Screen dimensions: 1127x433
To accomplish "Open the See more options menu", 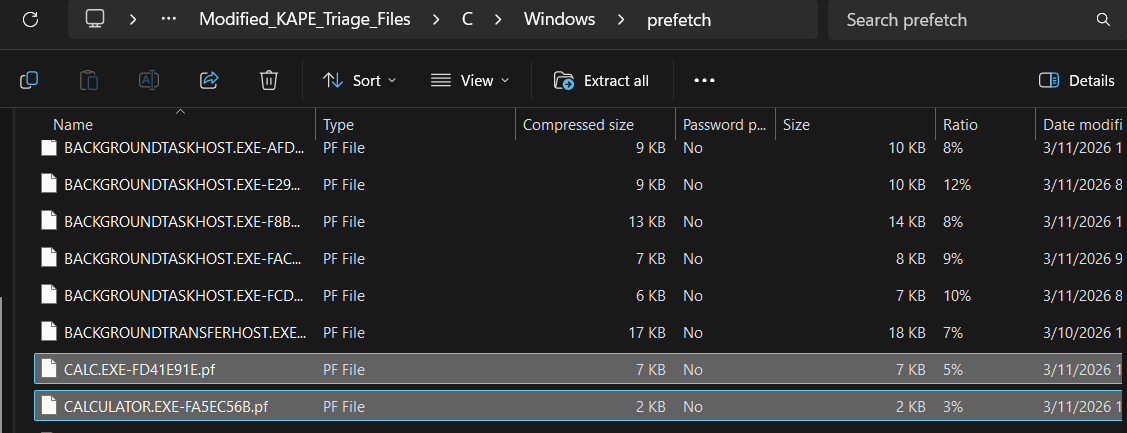I will click(x=704, y=81).
